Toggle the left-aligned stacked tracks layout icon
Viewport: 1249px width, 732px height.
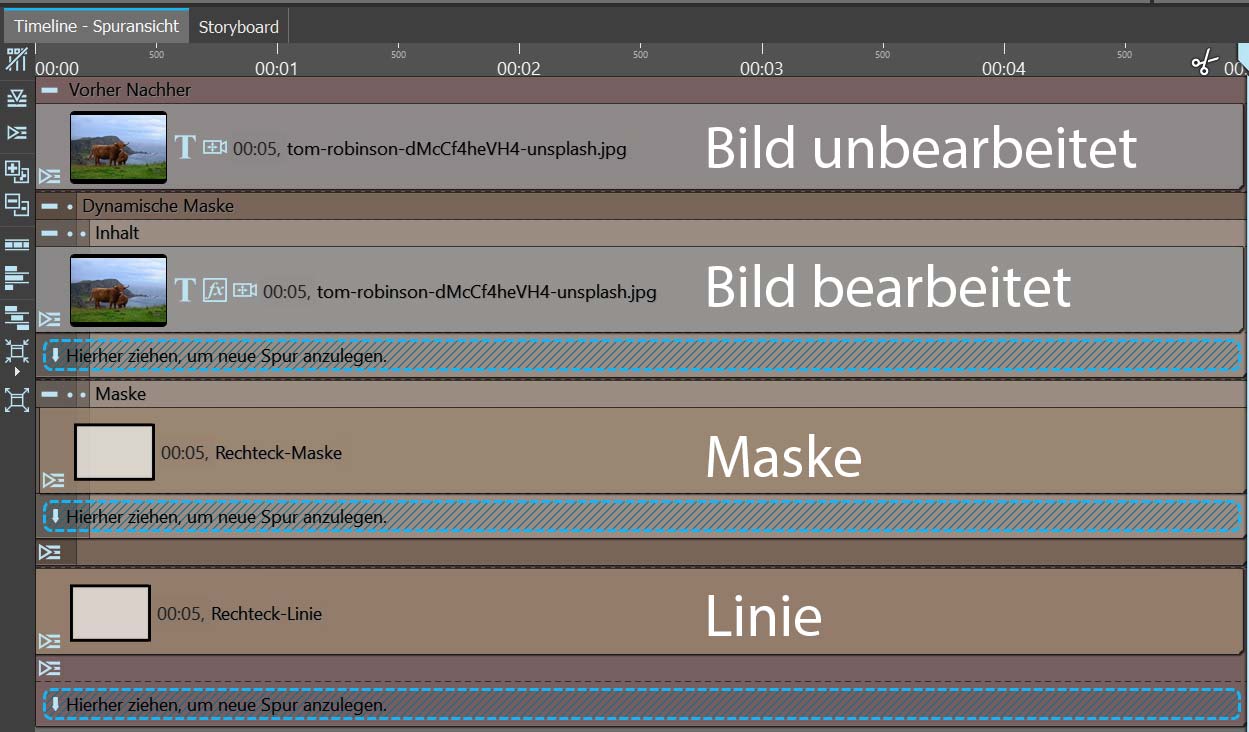17,277
